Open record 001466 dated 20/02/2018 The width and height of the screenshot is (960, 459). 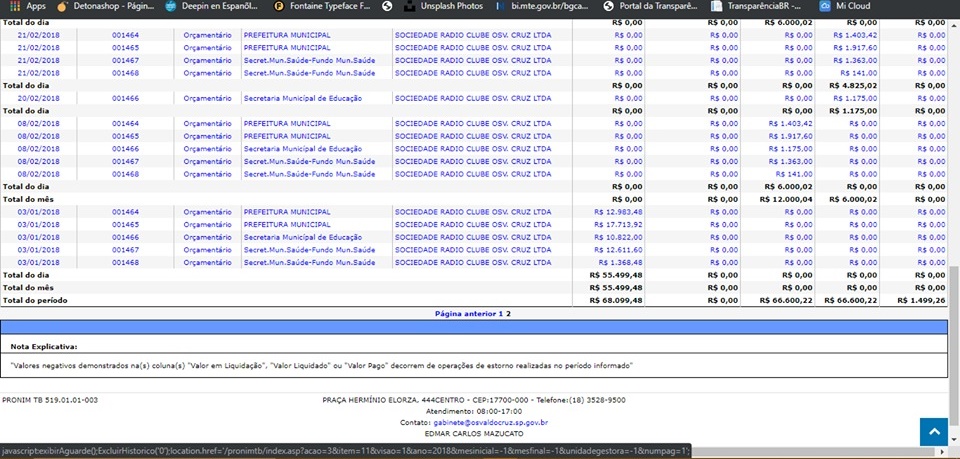(x=125, y=98)
